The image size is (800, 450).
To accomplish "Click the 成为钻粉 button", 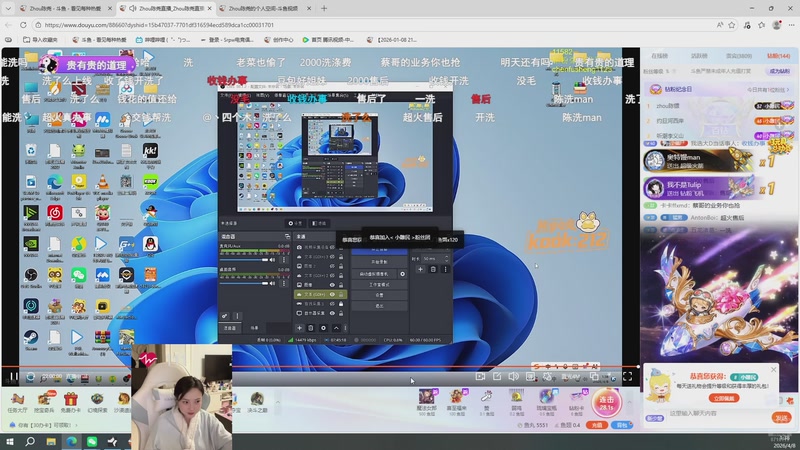I will point(779,71).
